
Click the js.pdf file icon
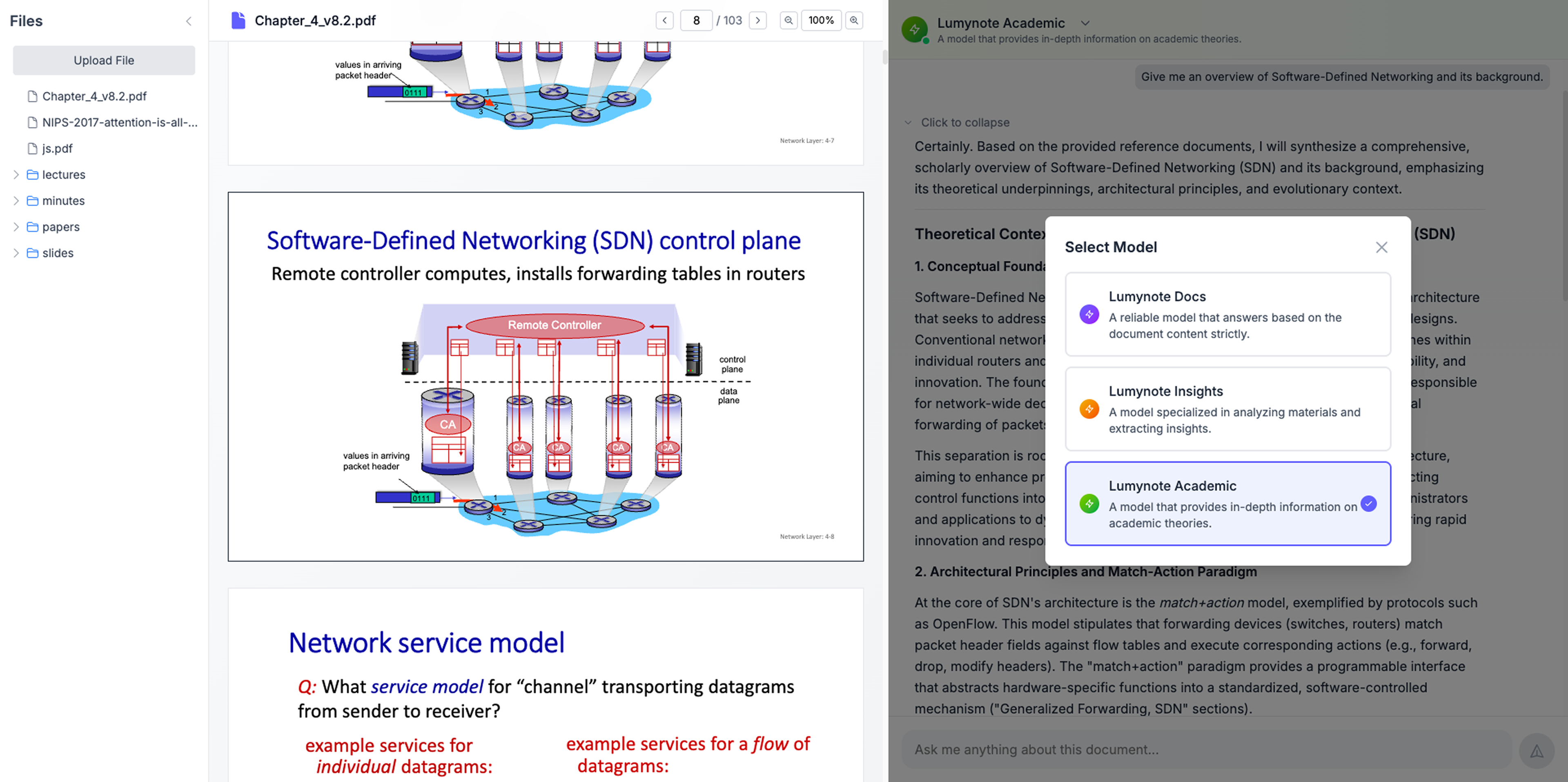pyautogui.click(x=33, y=149)
